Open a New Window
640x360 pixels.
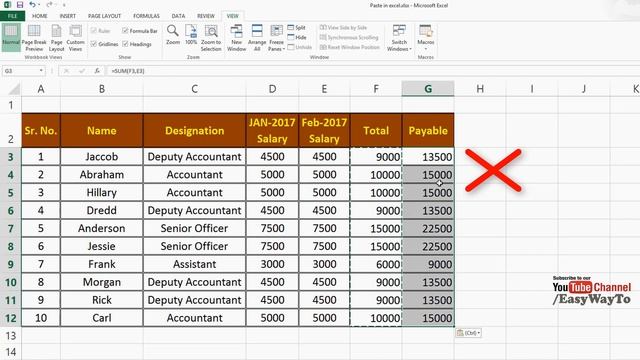click(236, 38)
